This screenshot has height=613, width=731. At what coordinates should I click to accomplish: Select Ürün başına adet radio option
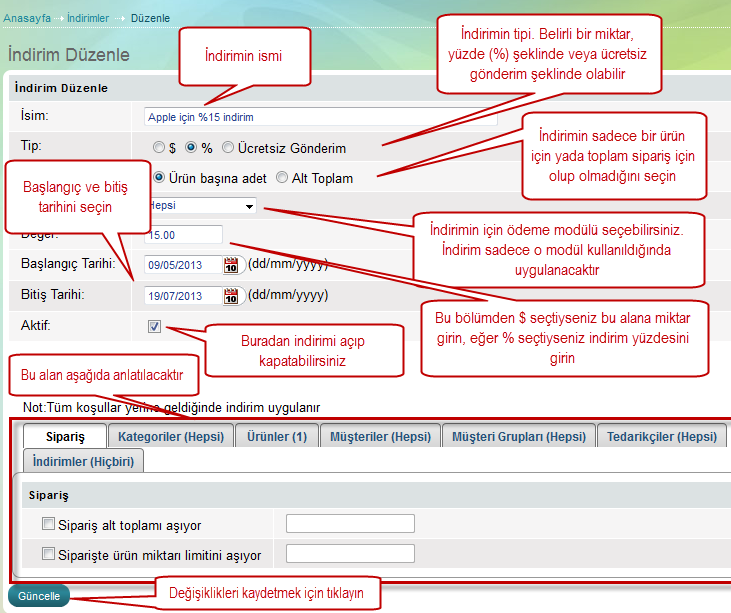159,178
